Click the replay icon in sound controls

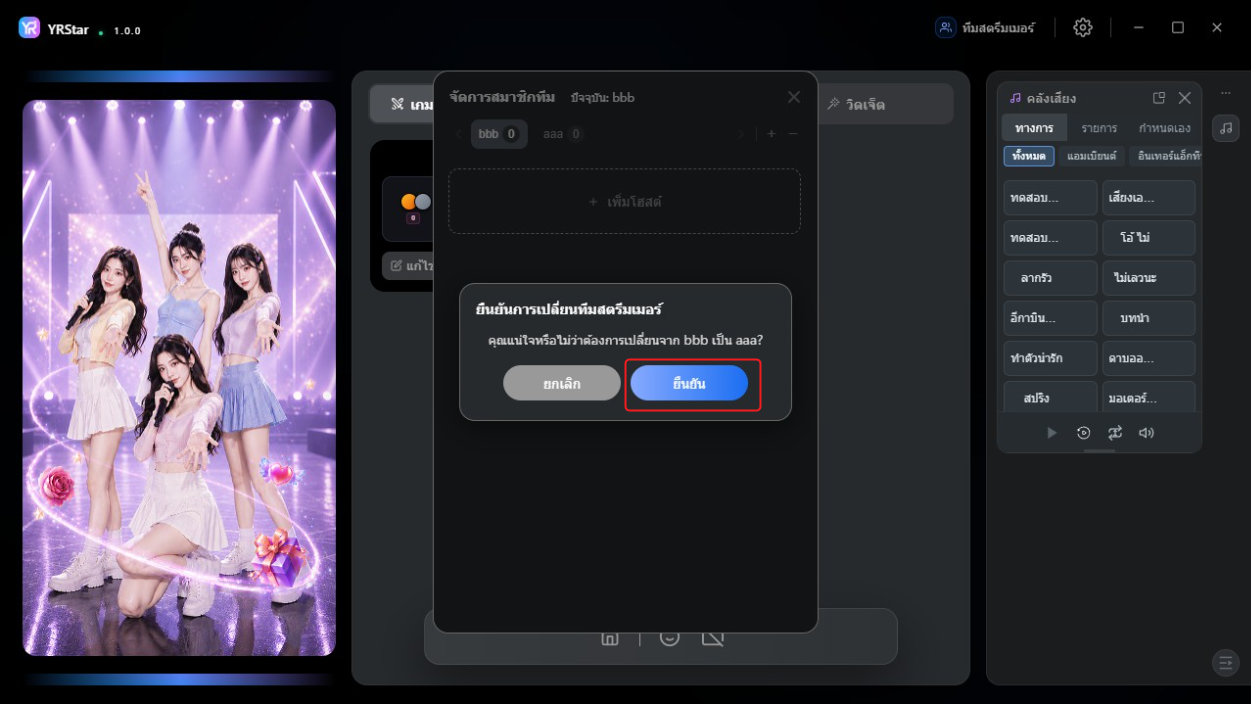tap(1083, 433)
